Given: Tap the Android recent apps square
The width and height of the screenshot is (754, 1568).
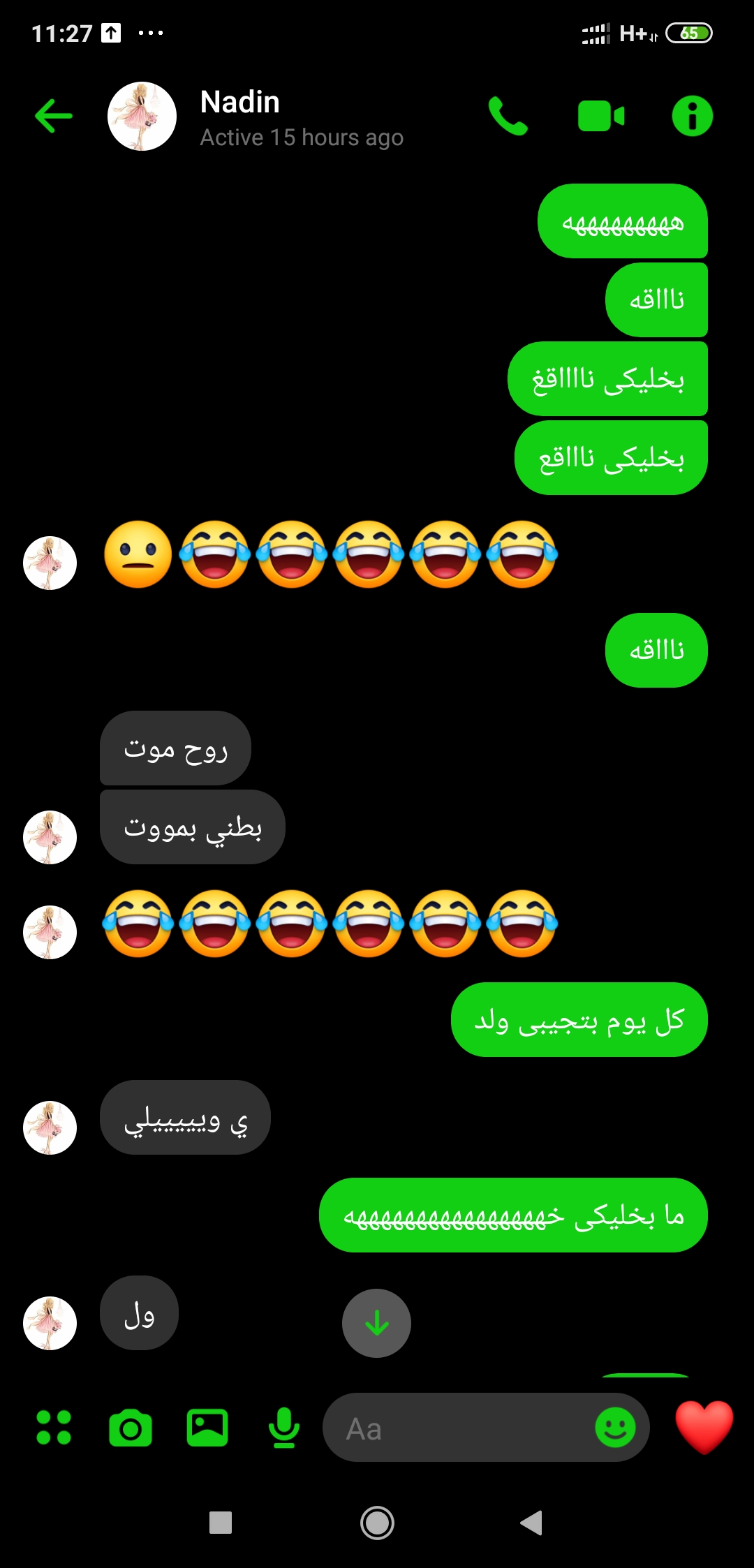Looking at the screenshot, I should click(x=221, y=1523).
